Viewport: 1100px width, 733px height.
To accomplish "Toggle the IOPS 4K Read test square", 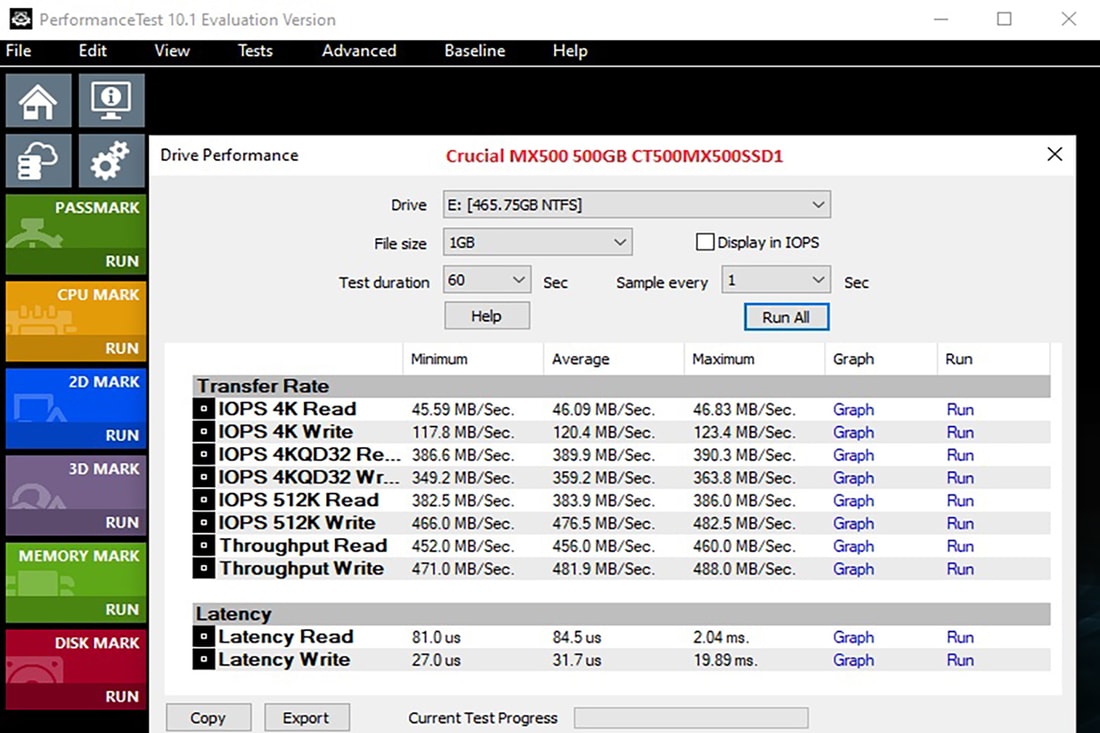I will pos(203,409).
